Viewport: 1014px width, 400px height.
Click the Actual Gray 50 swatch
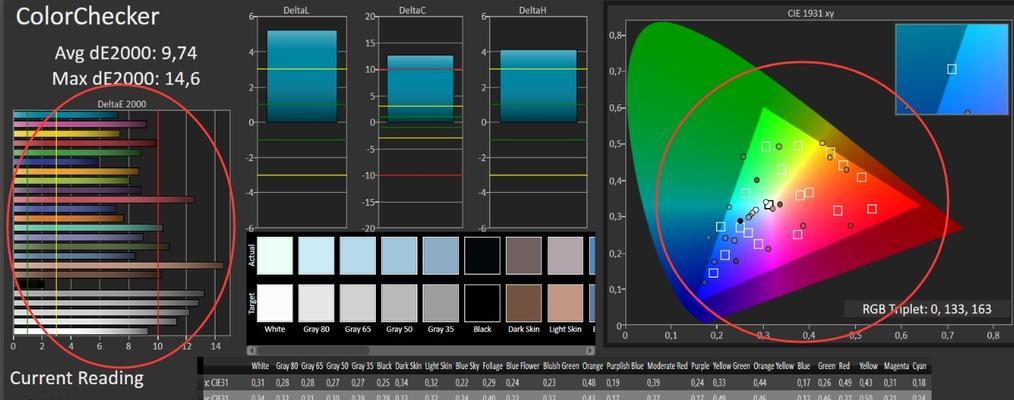pyautogui.click(x=399, y=256)
